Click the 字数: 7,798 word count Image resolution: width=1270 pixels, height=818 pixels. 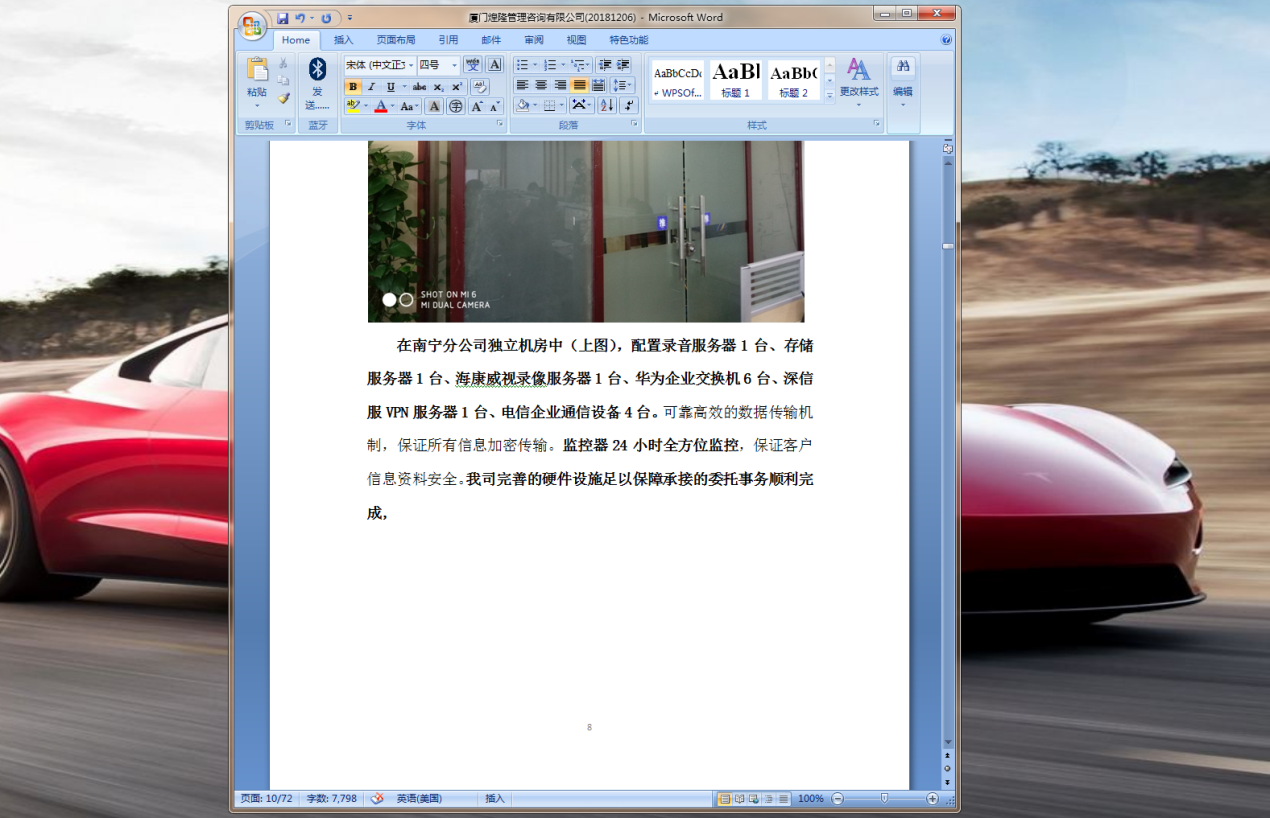click(x=331, y=799)
